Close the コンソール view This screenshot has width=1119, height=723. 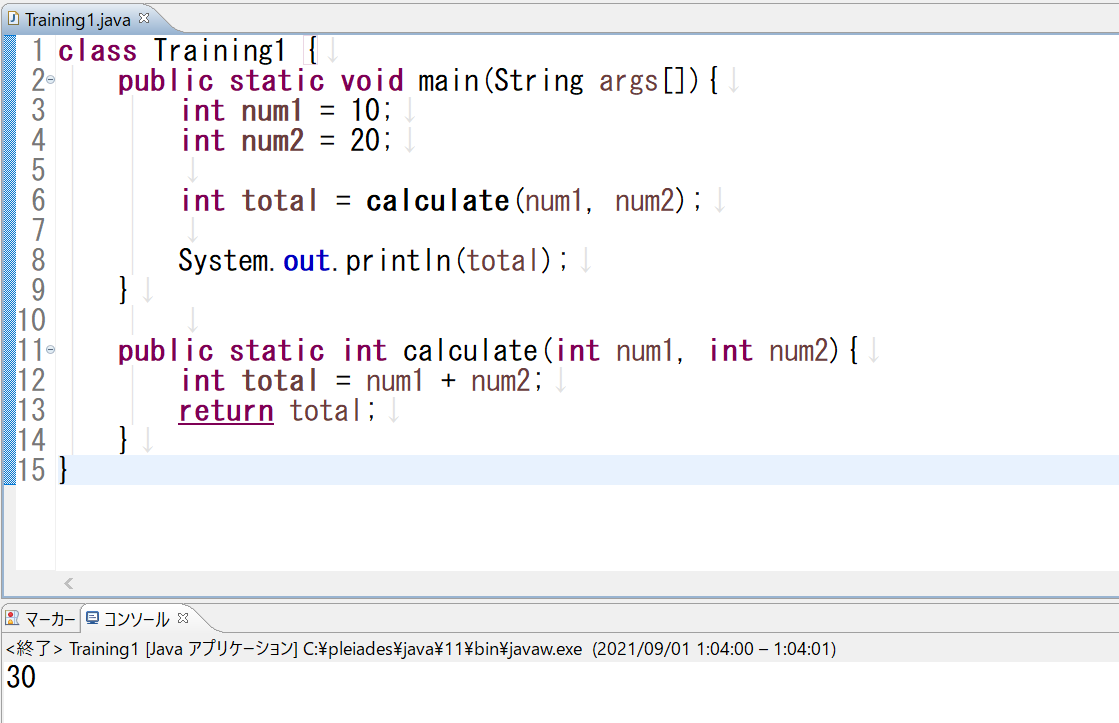point(183,618)
